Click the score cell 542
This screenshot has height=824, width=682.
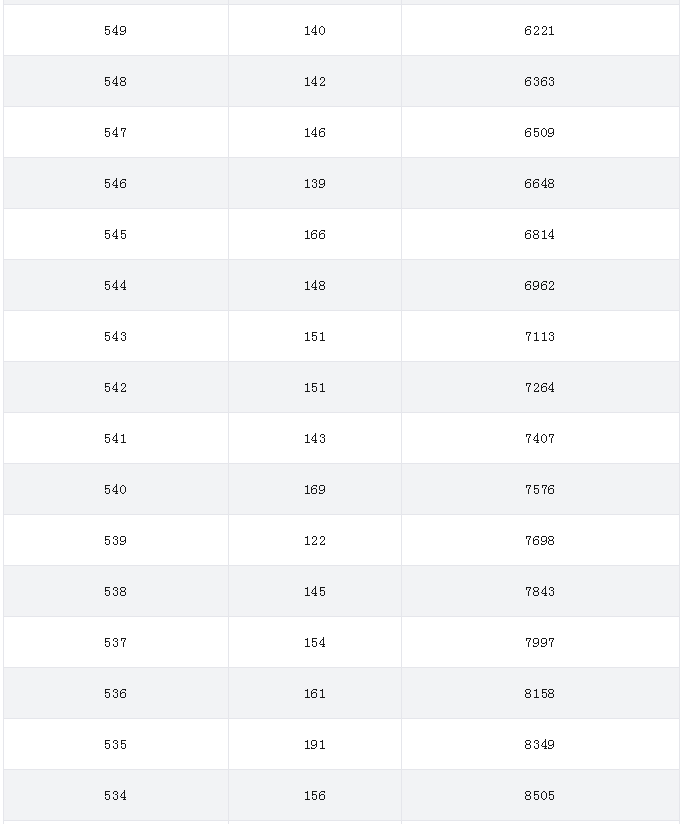116,387
